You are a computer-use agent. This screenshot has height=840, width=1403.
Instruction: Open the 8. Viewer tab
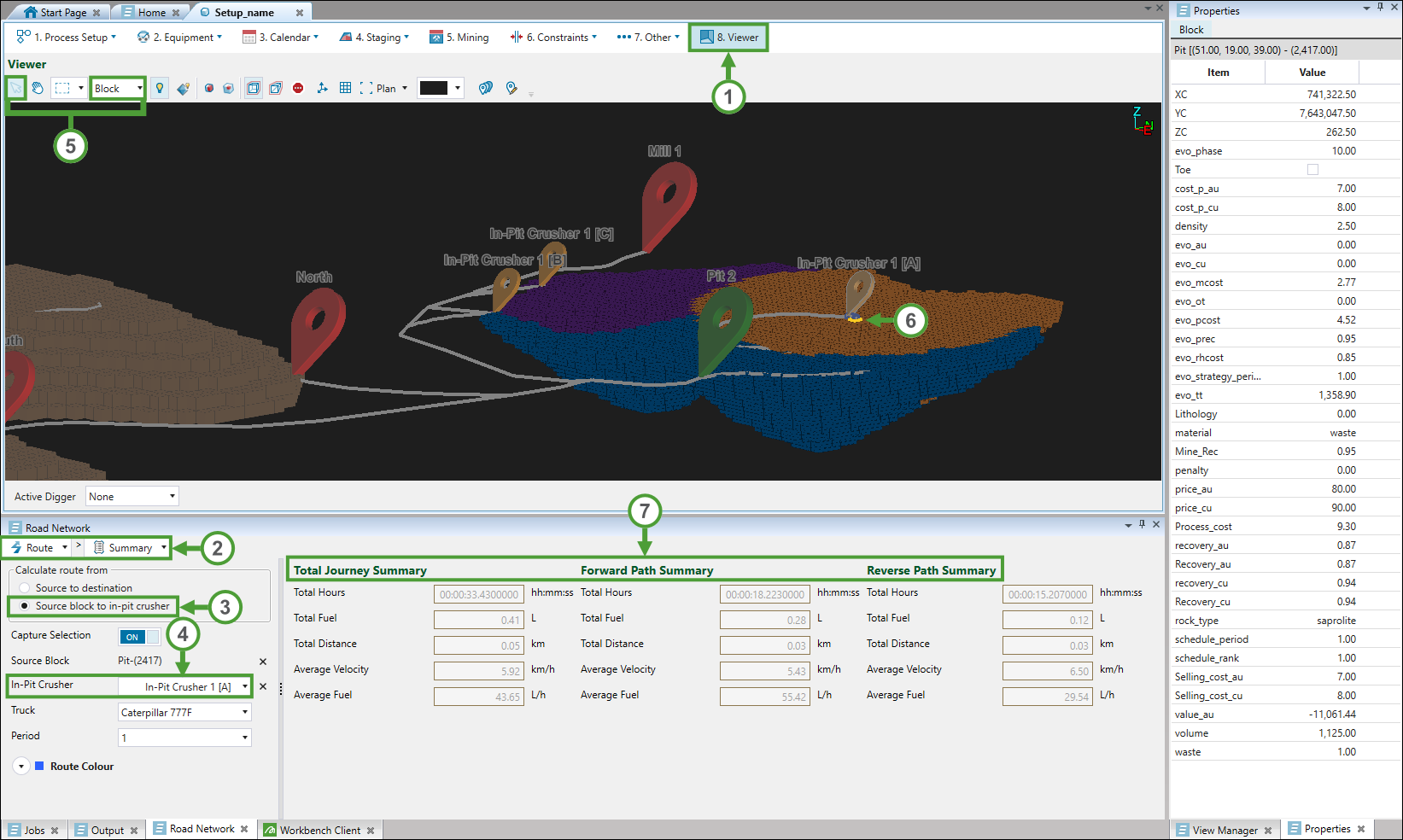click(x=729, y=38)
